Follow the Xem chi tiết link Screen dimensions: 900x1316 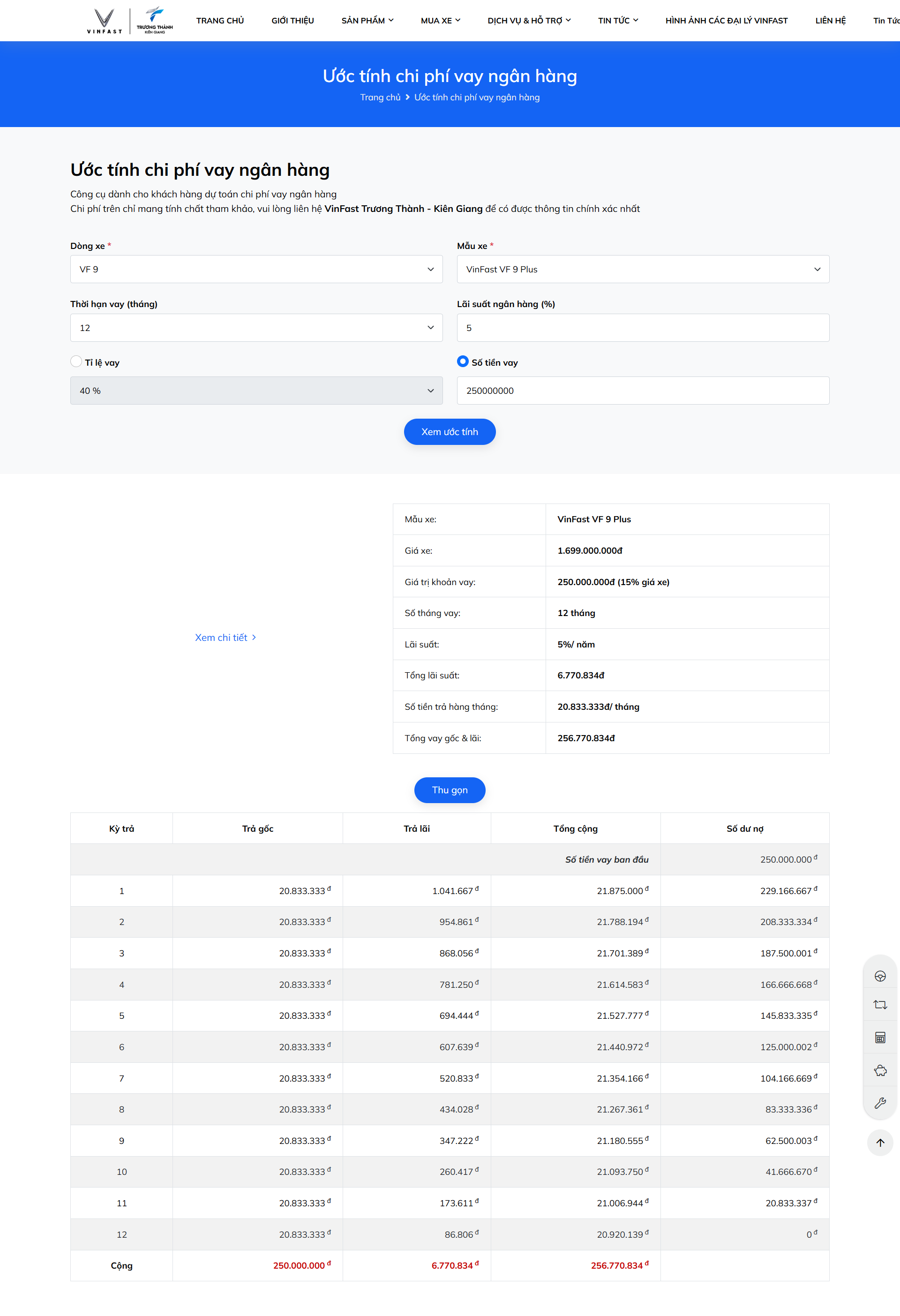(225, 638)
